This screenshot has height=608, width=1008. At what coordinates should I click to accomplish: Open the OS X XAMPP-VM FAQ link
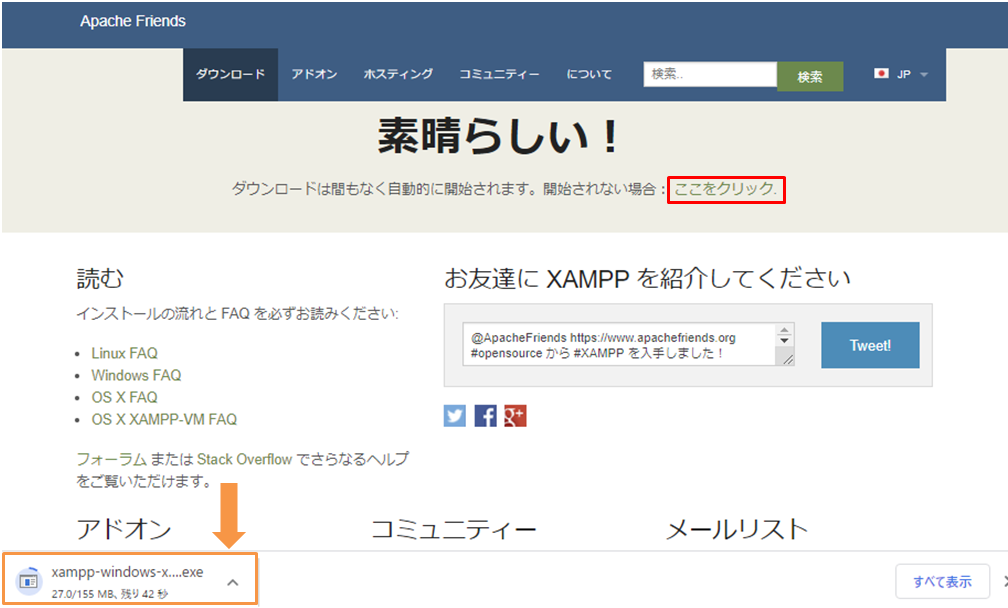tap(164, 419)
